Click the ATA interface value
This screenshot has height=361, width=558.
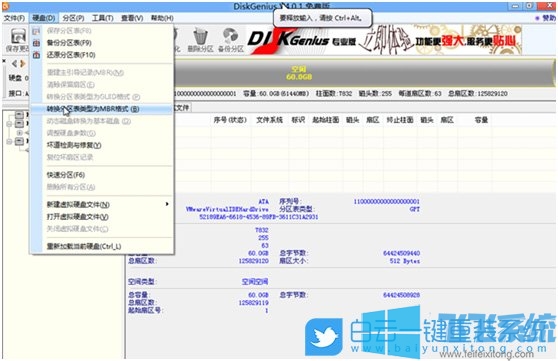[x=264, y=202]
